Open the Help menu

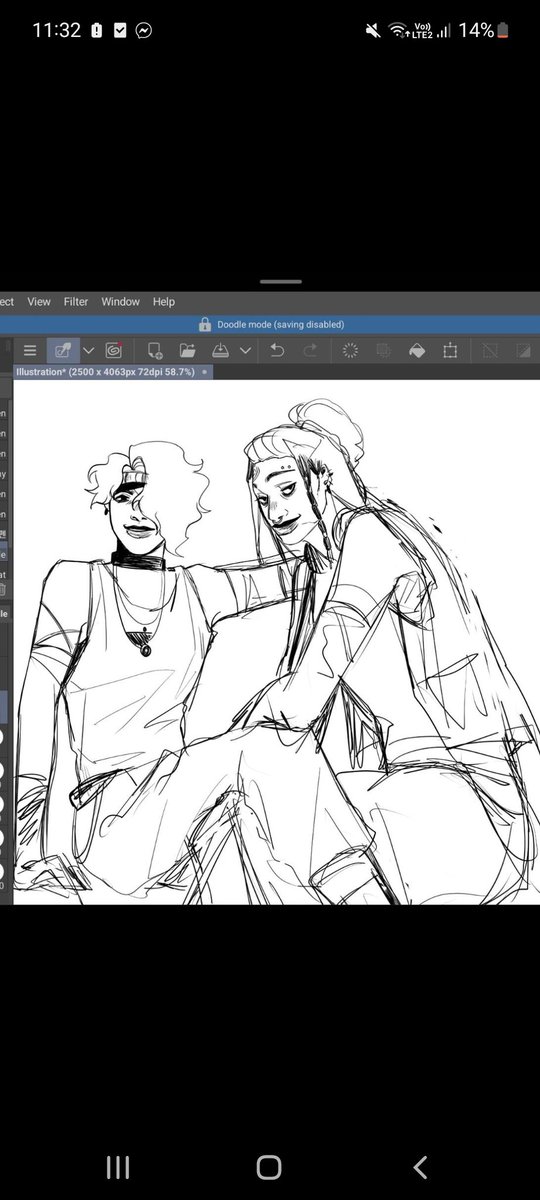coord(164,302)
